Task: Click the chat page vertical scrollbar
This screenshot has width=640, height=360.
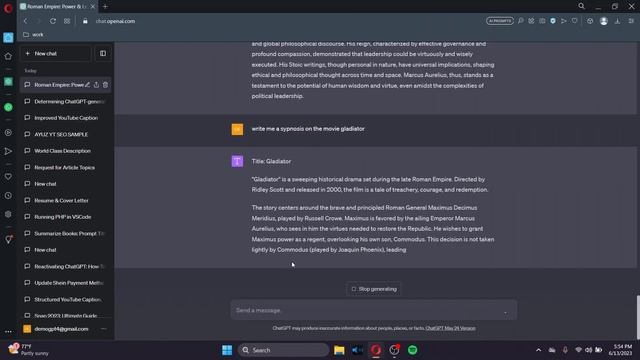Action: (638, 317)
